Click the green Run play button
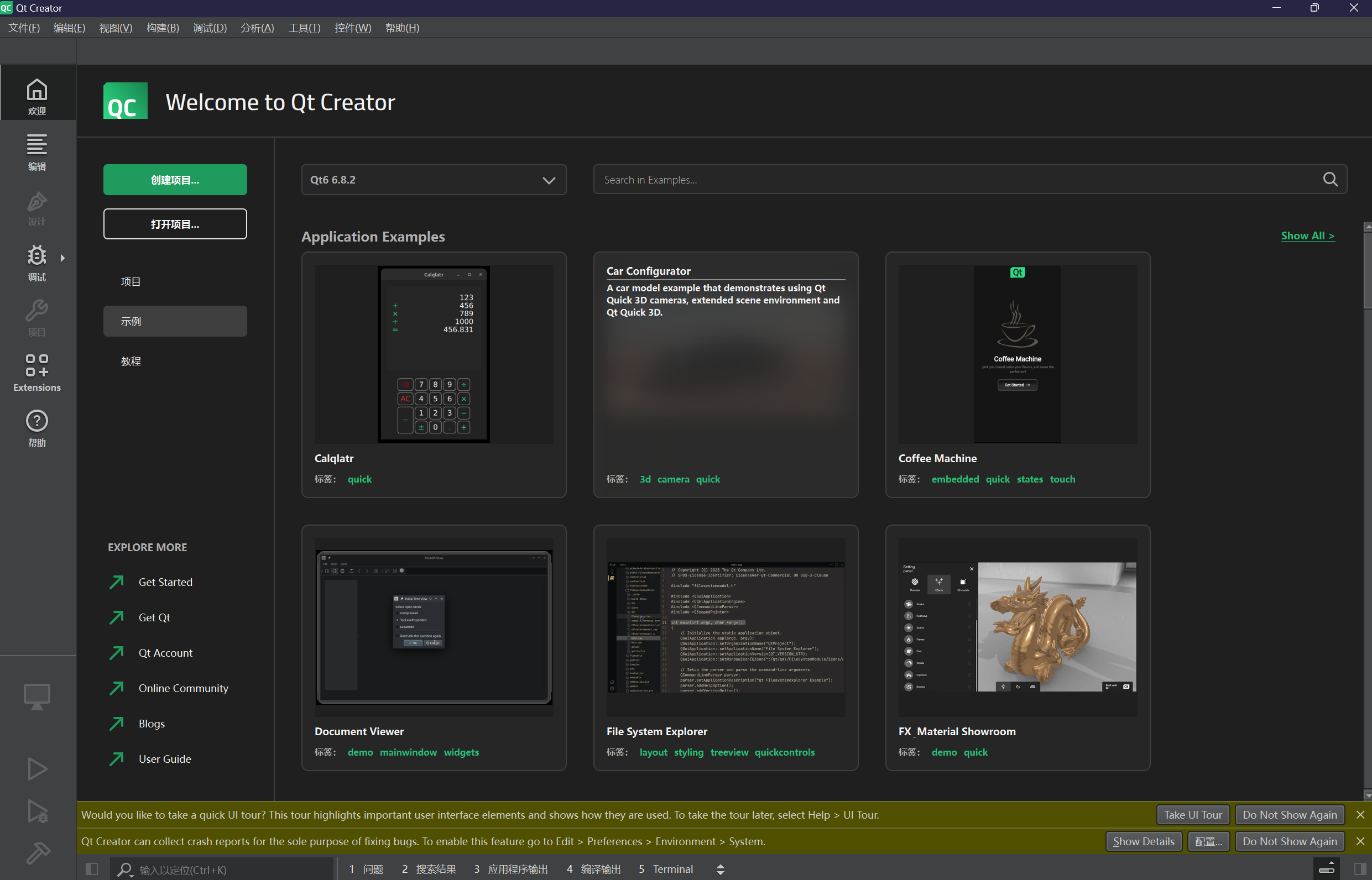 coord(37,768)
